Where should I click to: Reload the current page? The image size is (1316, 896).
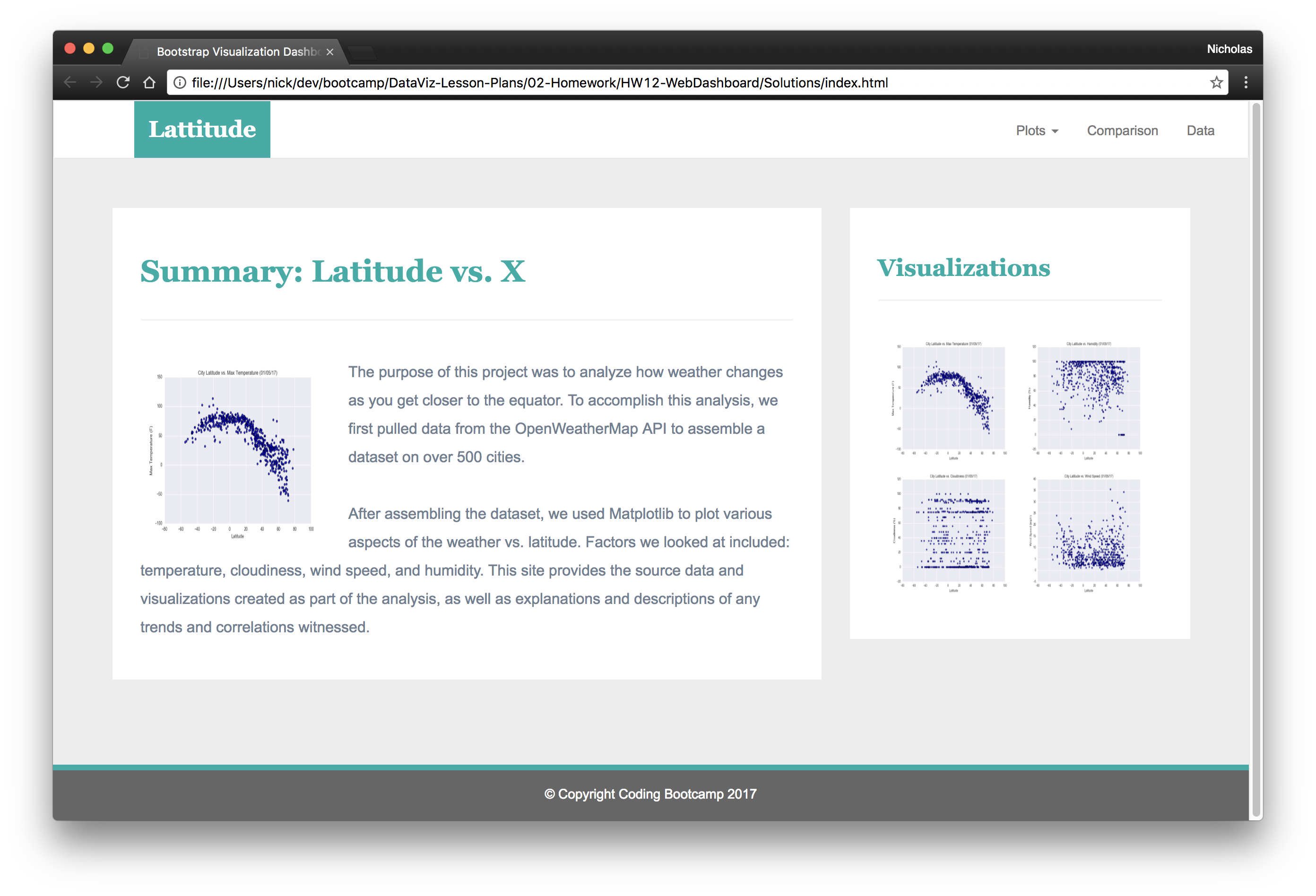pyautogui.click(x=122, y=82)
